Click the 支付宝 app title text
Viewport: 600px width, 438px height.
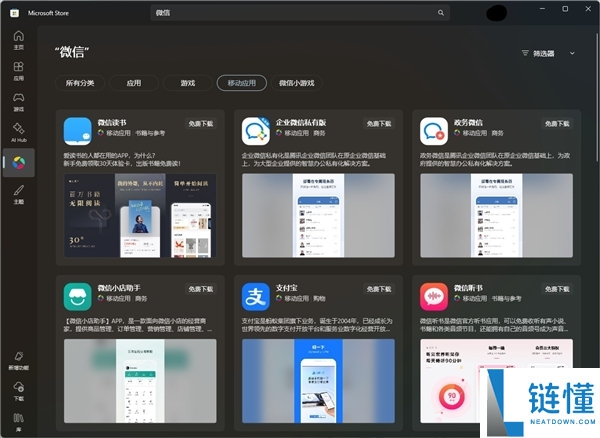[287, 288]
